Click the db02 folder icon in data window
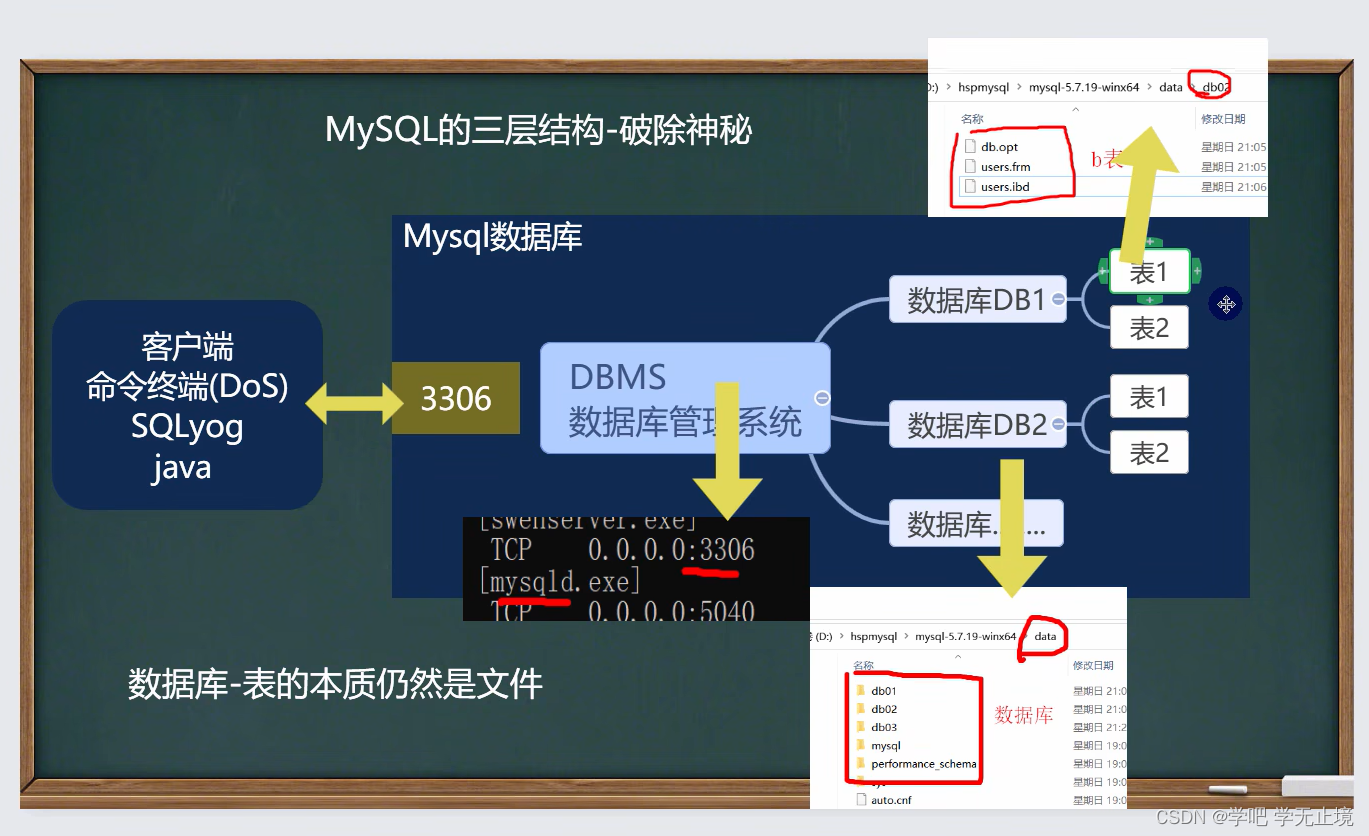Image resolution: width=1369 pixels, height=836 pixels. click(860, 709)
